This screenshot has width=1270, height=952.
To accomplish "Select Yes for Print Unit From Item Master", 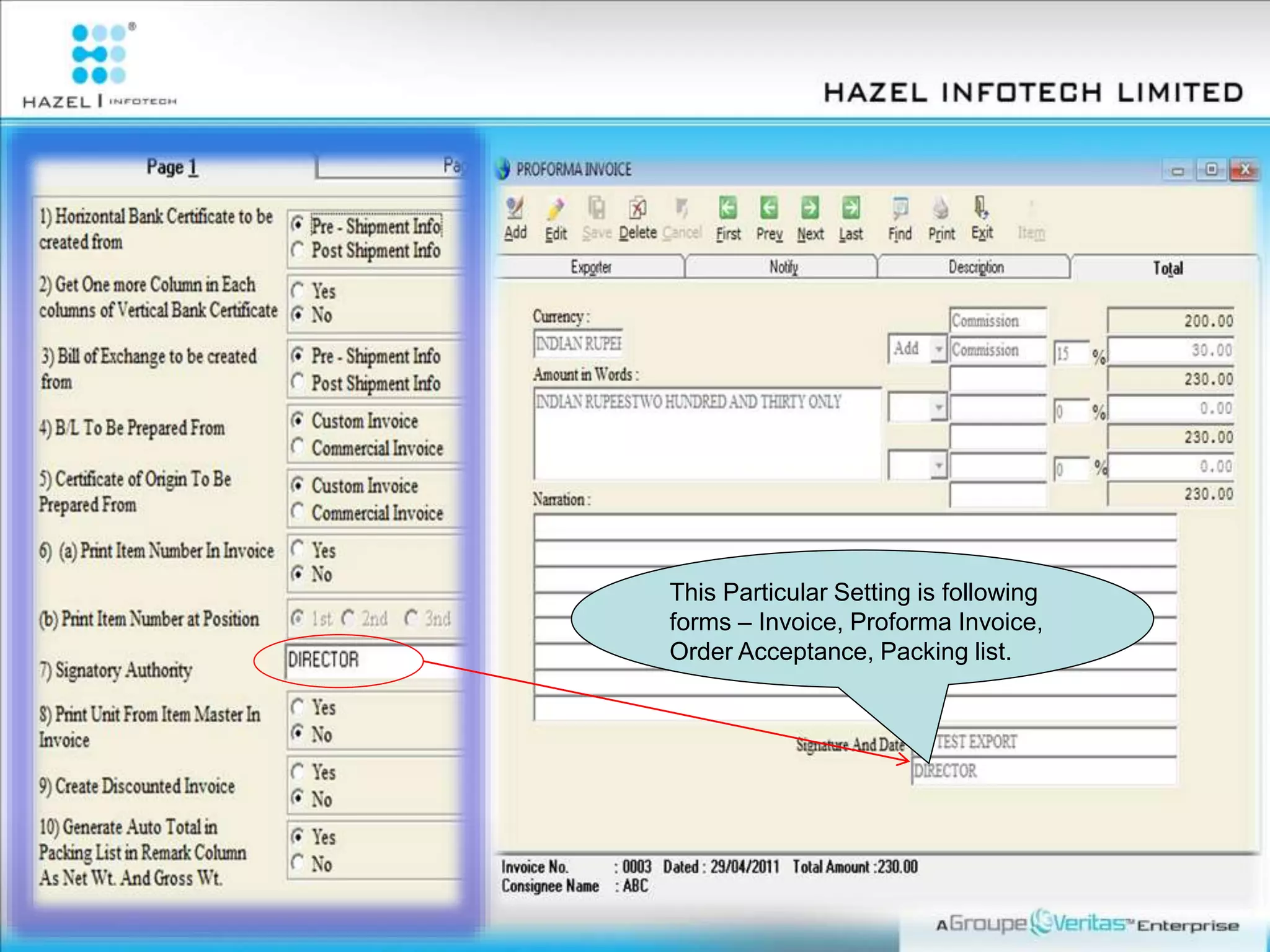I will [x=298, y=707].
